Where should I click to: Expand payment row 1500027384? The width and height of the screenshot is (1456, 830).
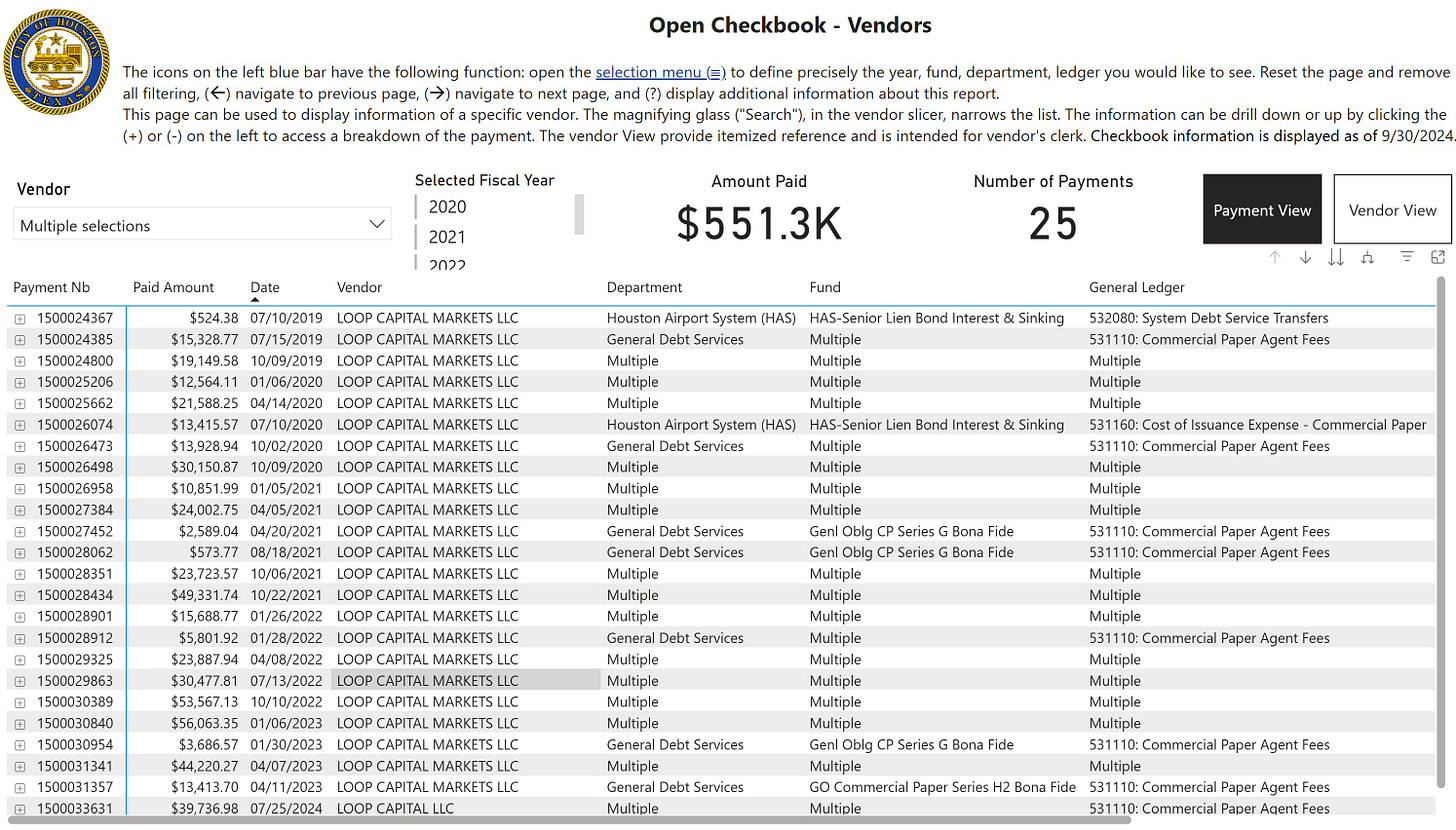20,510
